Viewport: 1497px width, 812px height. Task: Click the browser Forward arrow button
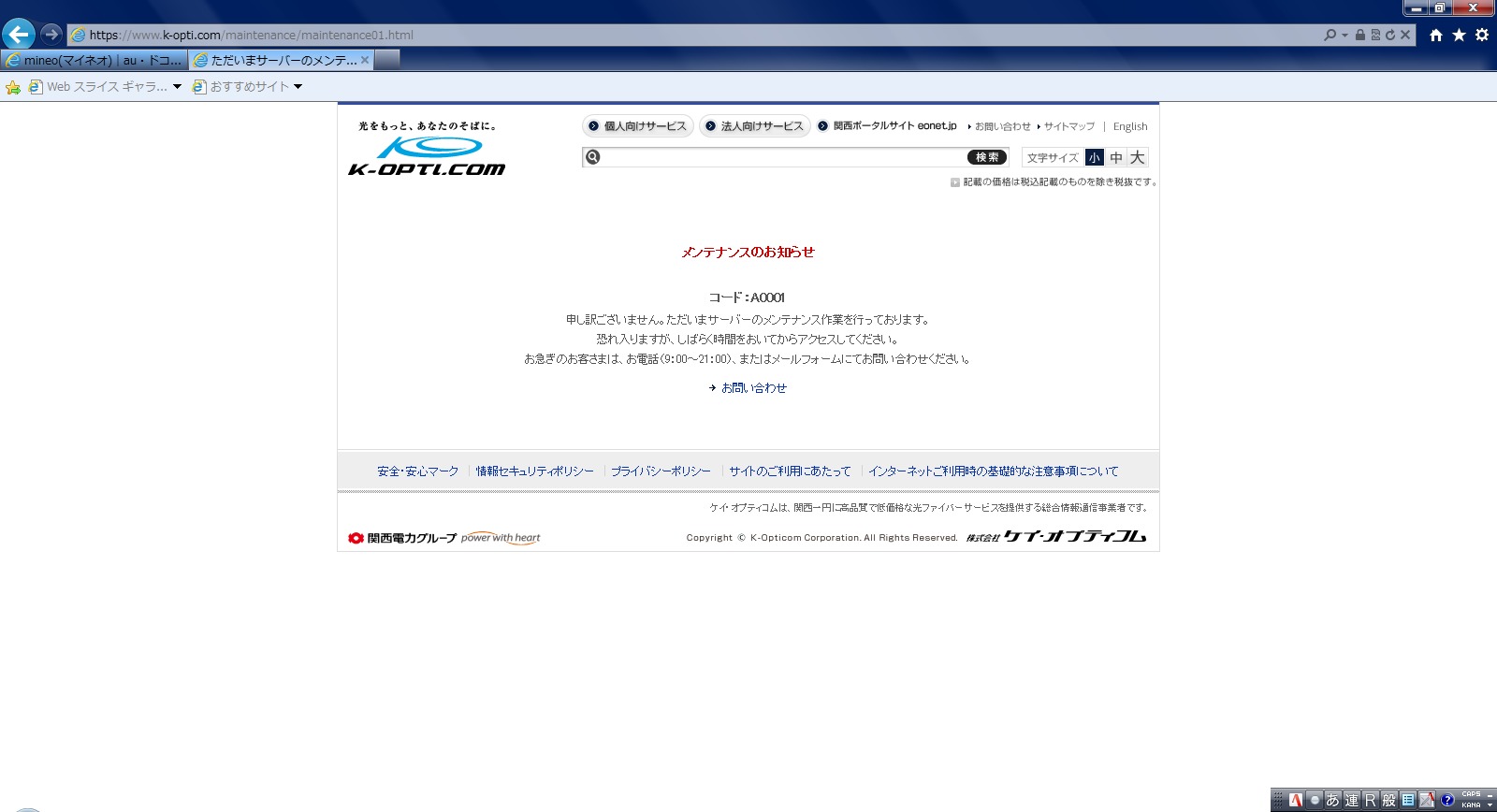click(51, 35)
